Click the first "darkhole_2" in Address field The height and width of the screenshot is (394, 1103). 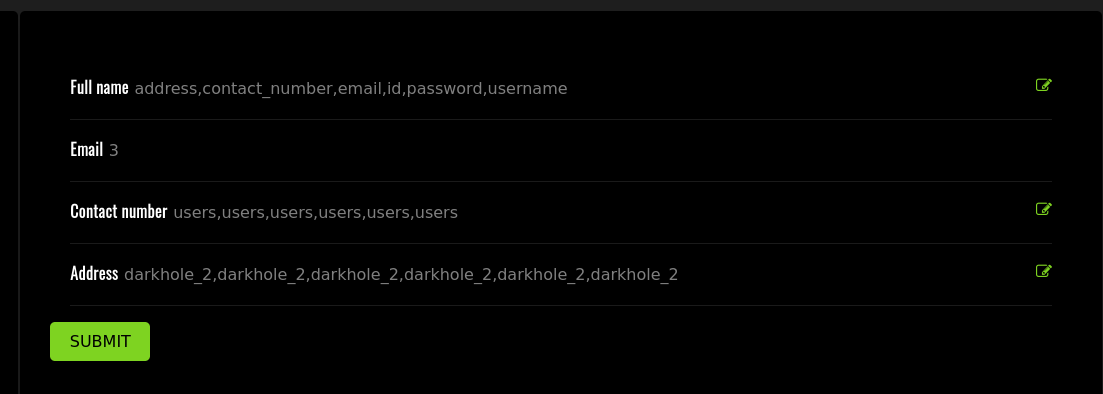[168, 274]
